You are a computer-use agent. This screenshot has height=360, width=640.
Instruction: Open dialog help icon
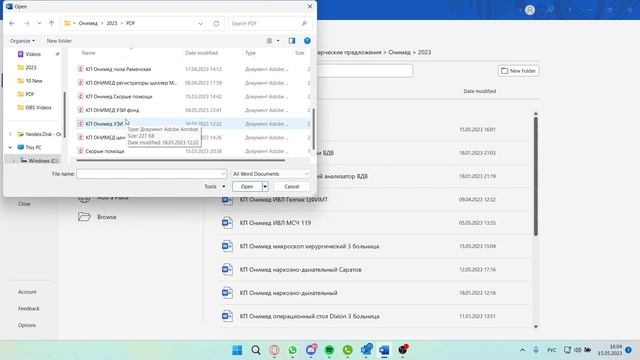point(307,41)
